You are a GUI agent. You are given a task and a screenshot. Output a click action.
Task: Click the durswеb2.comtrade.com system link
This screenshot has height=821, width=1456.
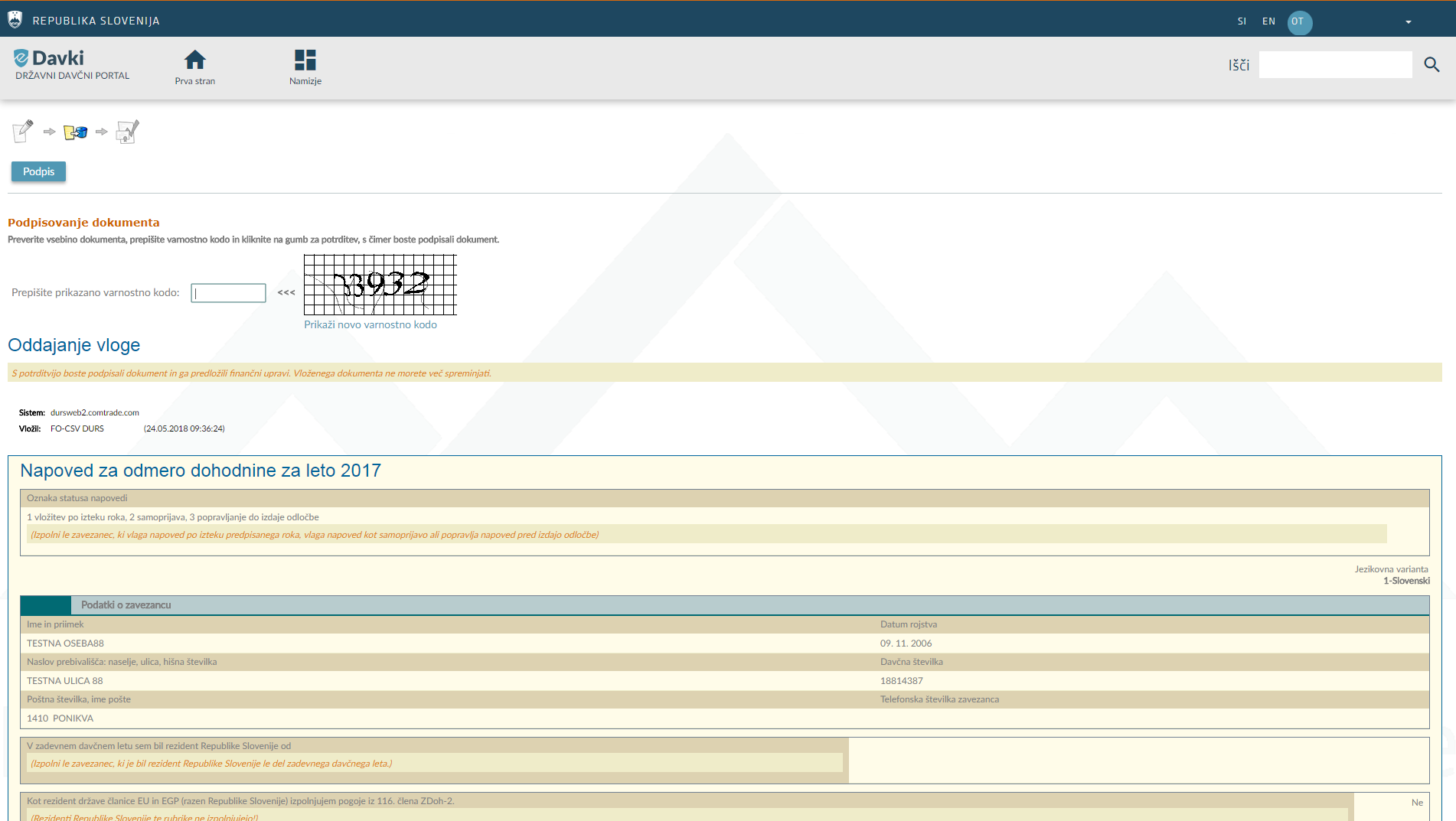point(95,412)
